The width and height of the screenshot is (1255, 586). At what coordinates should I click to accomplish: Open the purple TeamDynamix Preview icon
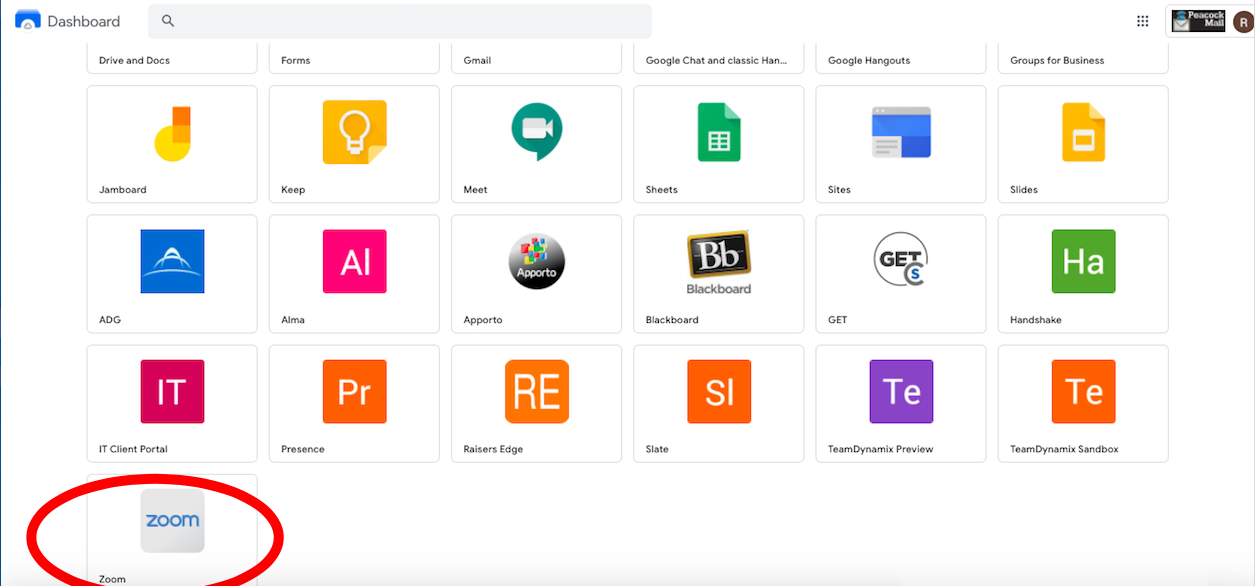pos(901,392)
